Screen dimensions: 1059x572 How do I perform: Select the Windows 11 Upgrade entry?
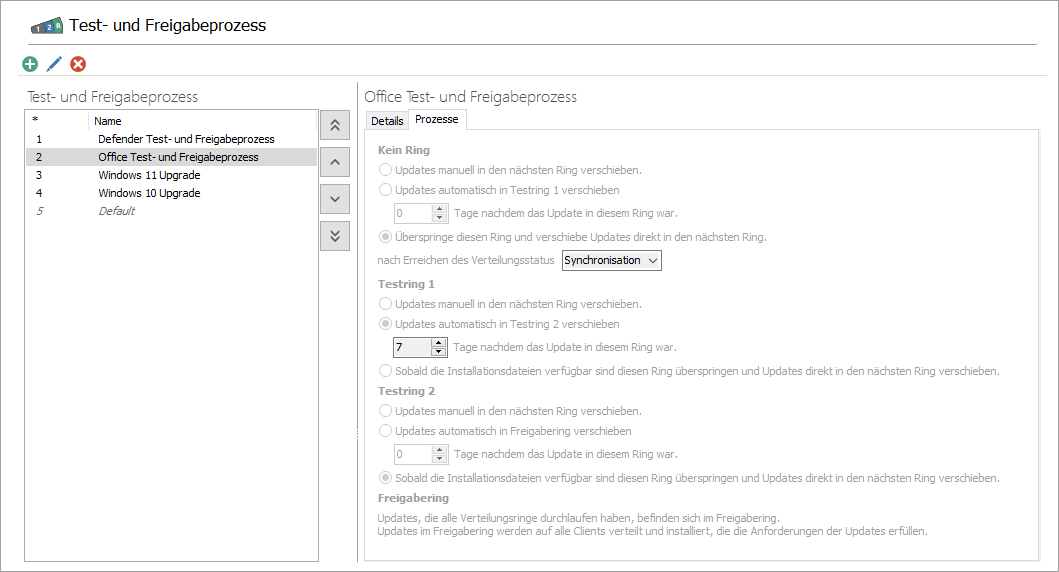pyautogui.click(x=149, y=175)
